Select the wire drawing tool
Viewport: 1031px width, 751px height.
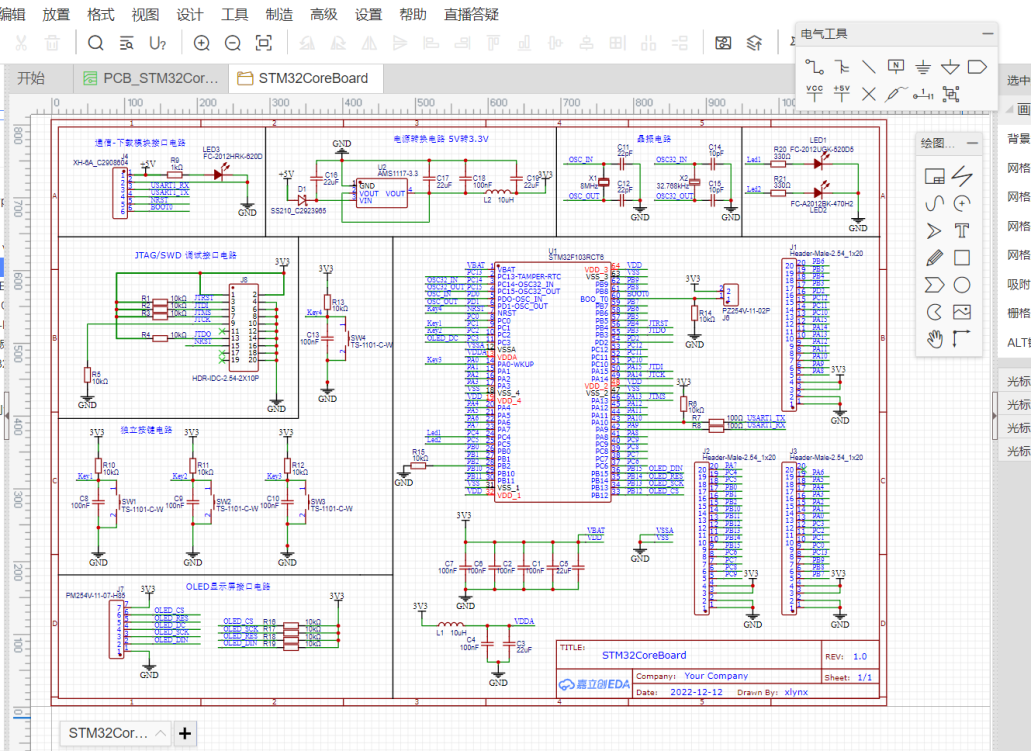click(814, 66)
